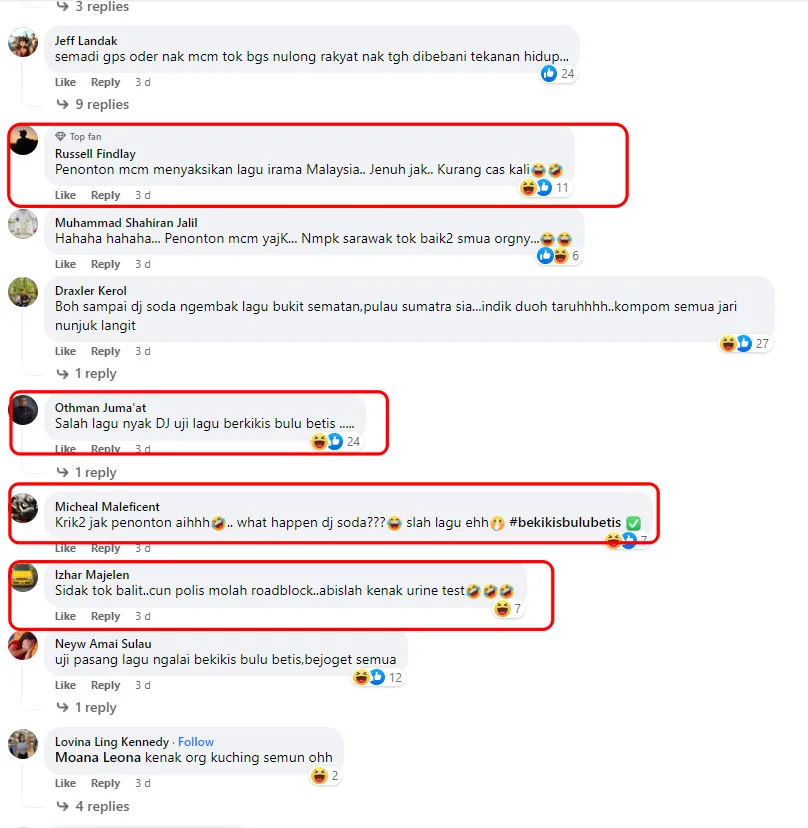The width and height of the screenshot is (808, 828).
Task: Expand the 1 reply under Draxler Kerol
Action: coord(87,373)
